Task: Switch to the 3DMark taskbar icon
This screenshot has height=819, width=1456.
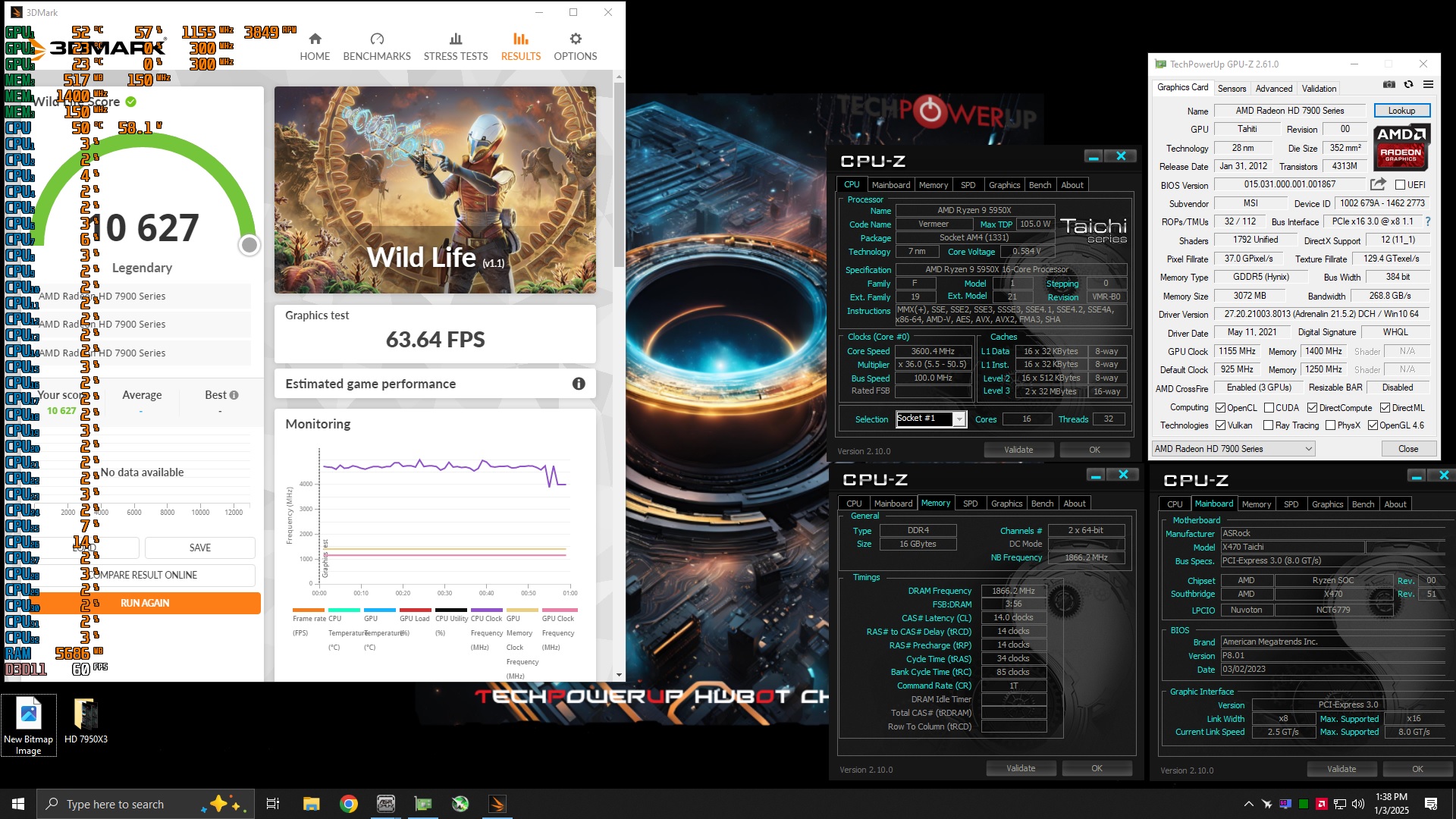Action: 497,804
